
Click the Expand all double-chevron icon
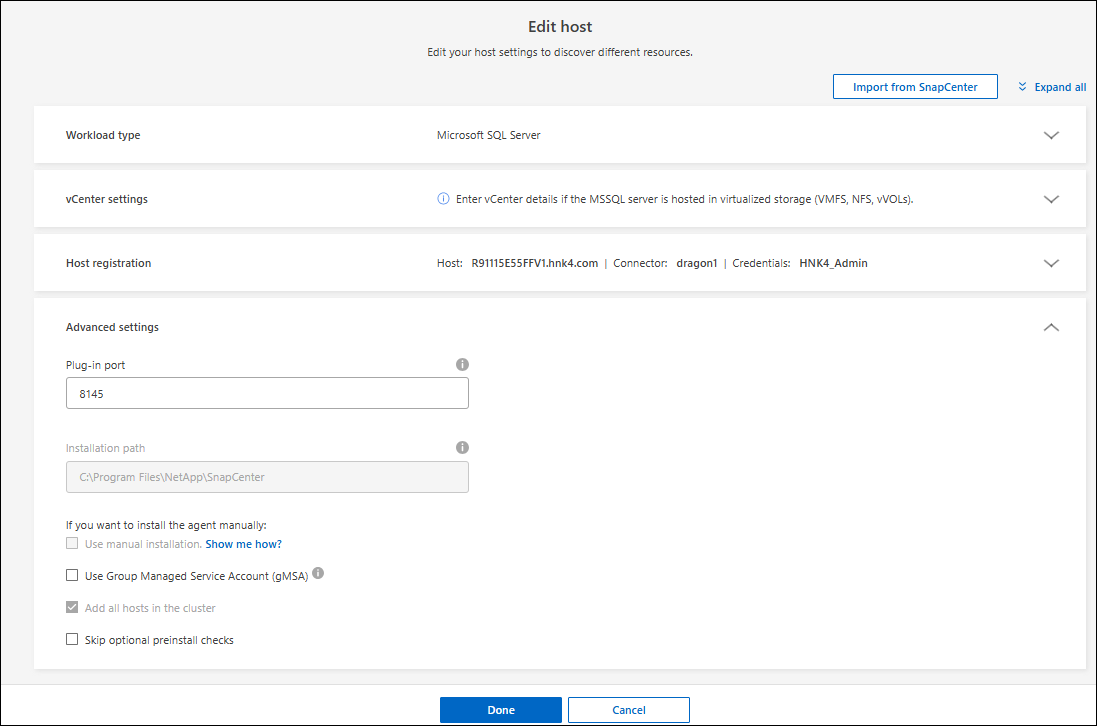pos(1022,87)
